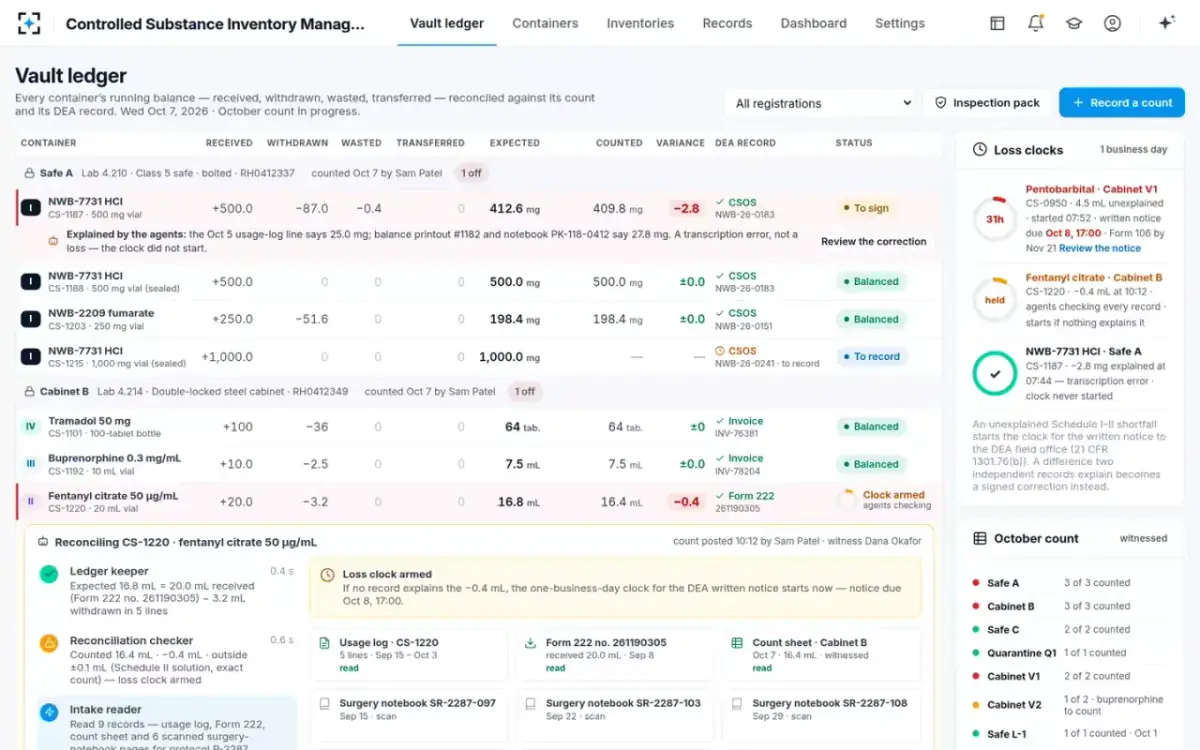The height and width of the screenshot is (750, 1200).
Task: Select the Dashboard tab
Action: point(813,23)
